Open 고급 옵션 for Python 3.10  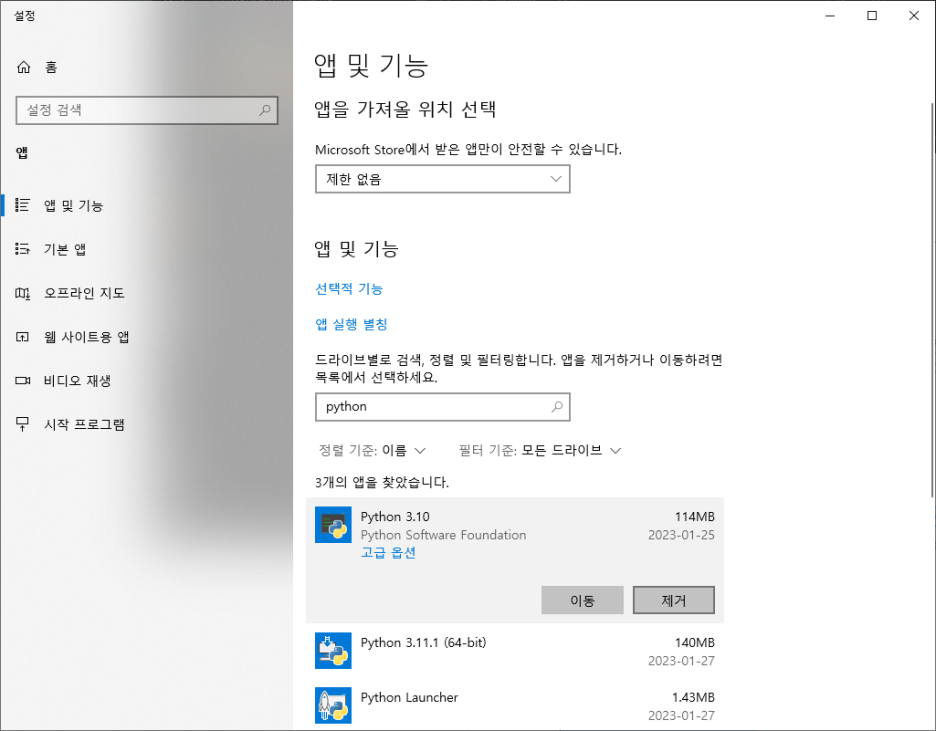pos(388,553)
